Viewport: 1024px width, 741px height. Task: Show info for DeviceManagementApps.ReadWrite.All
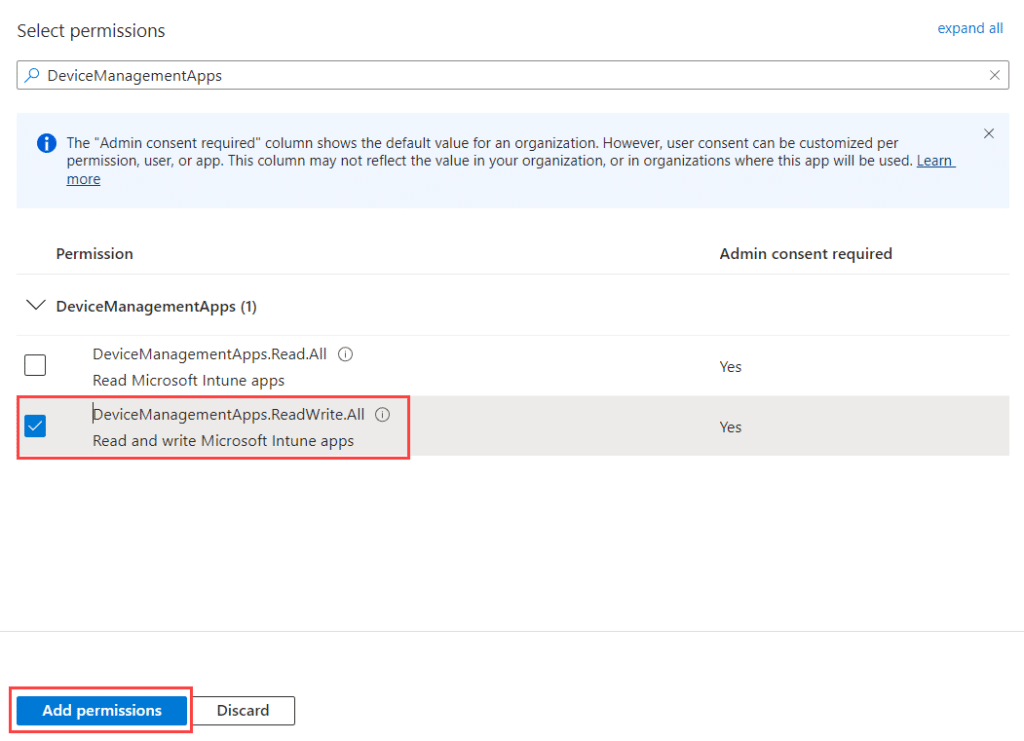(x=383, y=415)
